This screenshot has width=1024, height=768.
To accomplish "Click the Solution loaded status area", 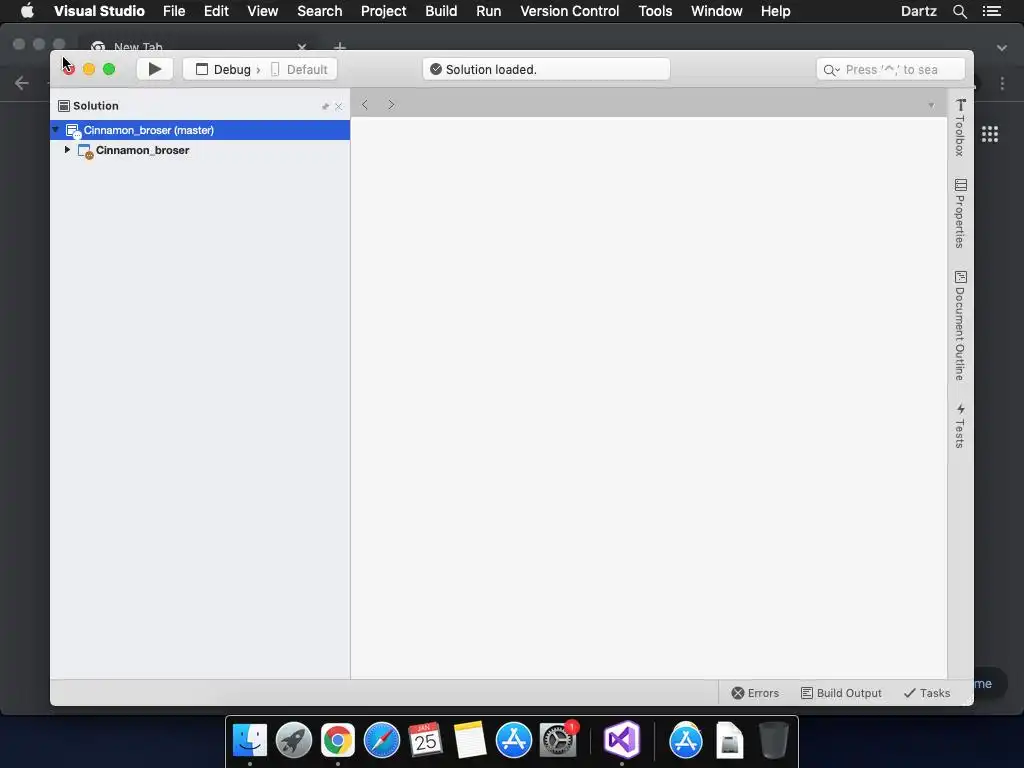I will (546, 69).
